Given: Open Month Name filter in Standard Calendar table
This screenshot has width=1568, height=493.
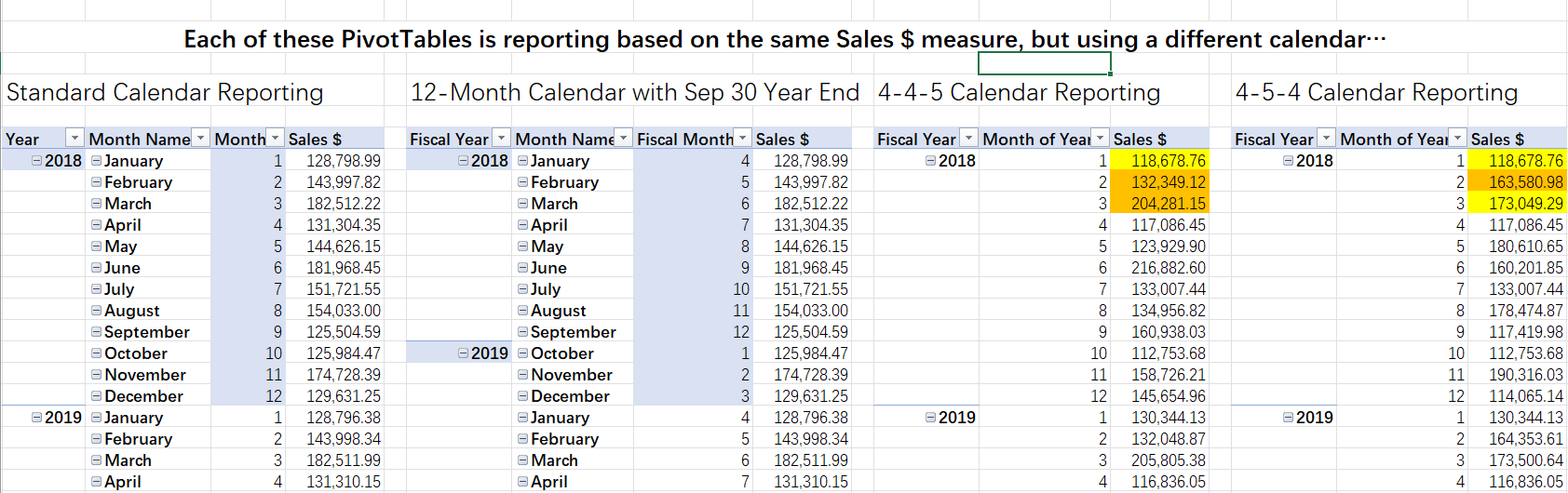Looking at the screenshot, I should pyautogui.click(x=201, y=139).
